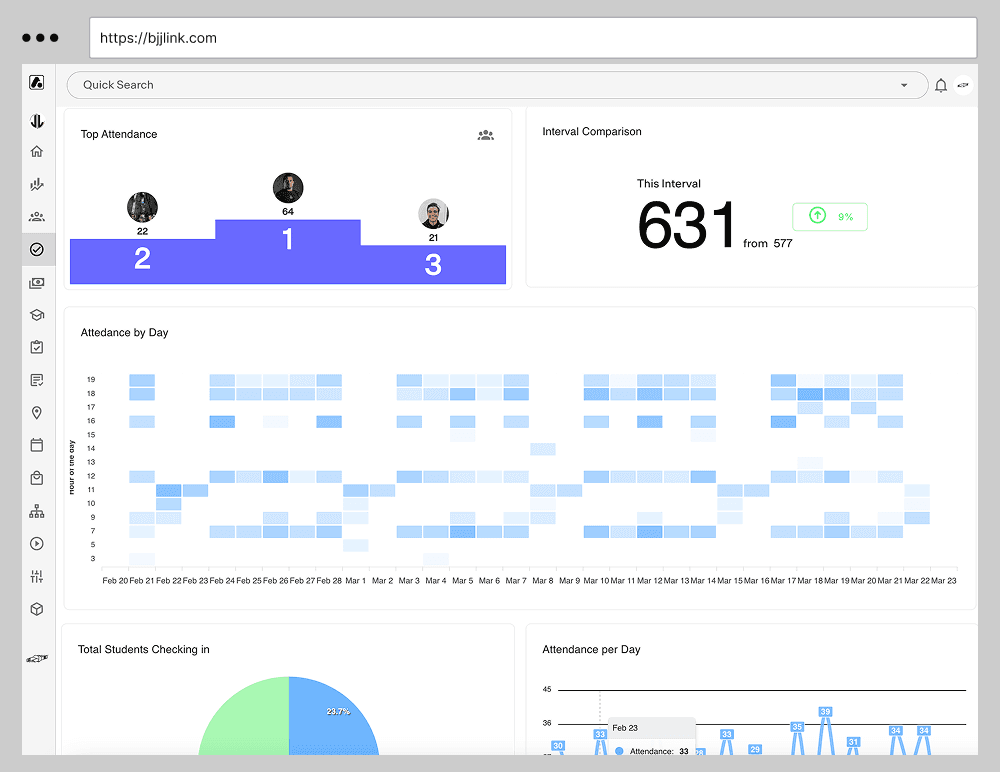Open the filter sliders sidebar icon
This screenshot has width=1000, height=772.
click(37, 576)
